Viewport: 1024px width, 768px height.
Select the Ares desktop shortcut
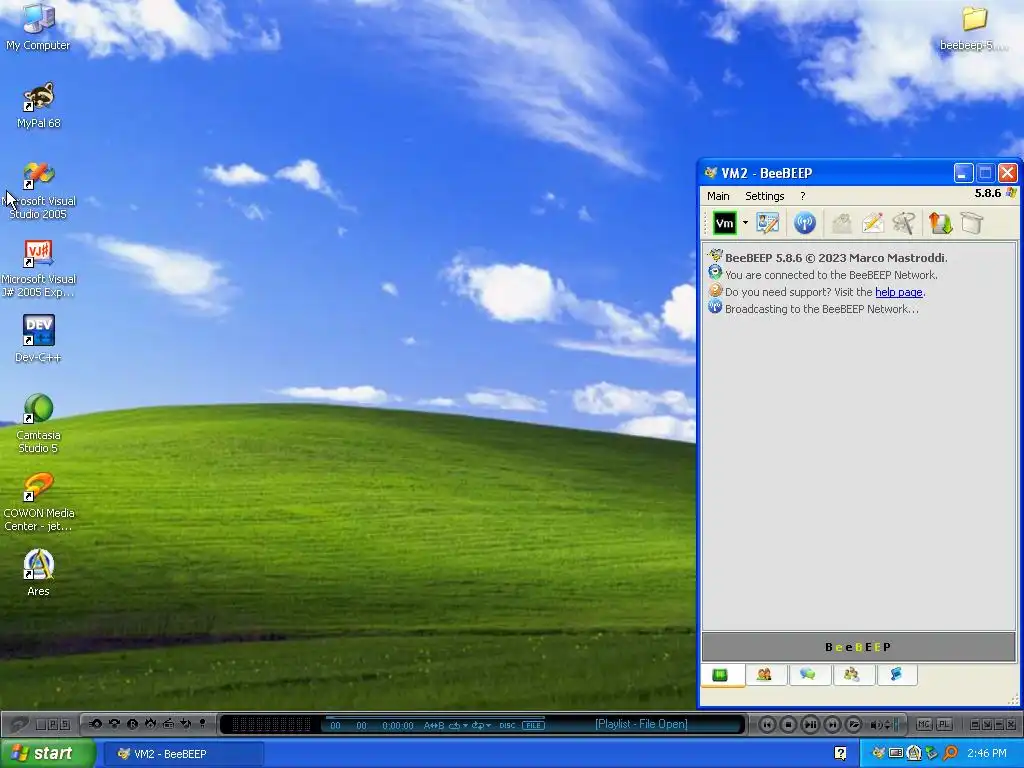(39, 573)
